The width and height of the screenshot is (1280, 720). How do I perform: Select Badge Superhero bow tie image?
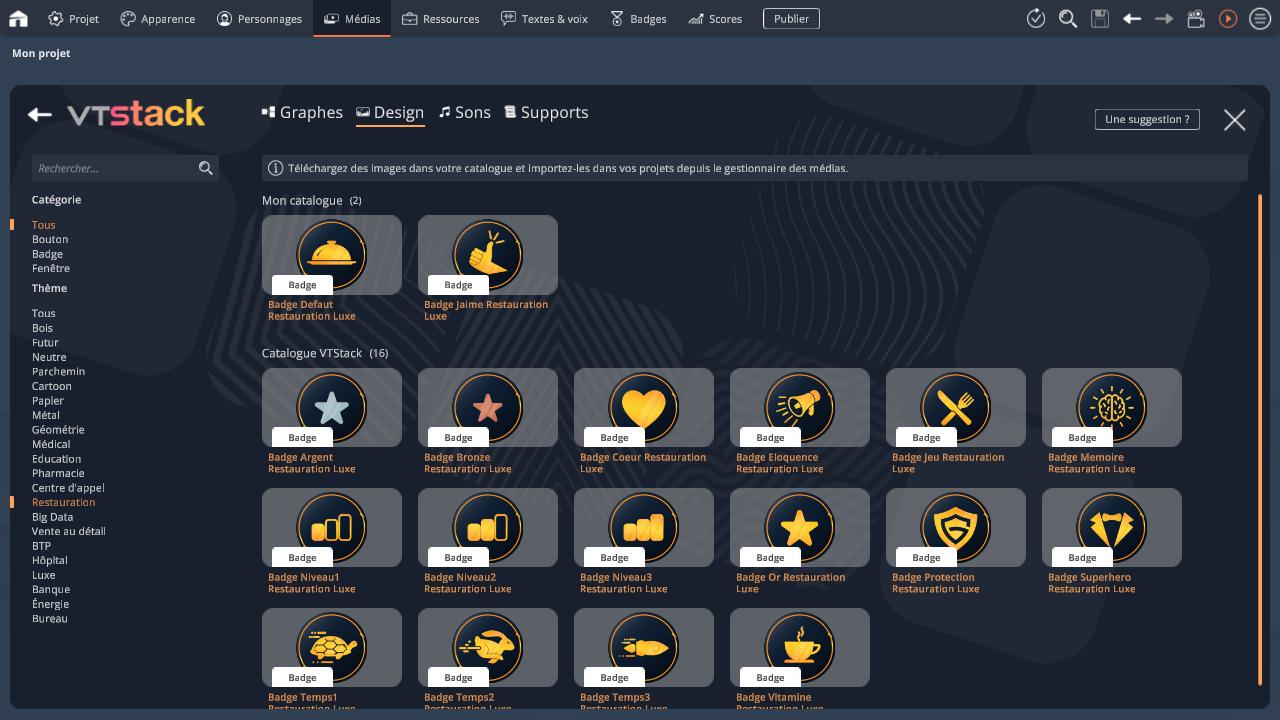[1112, 527]
